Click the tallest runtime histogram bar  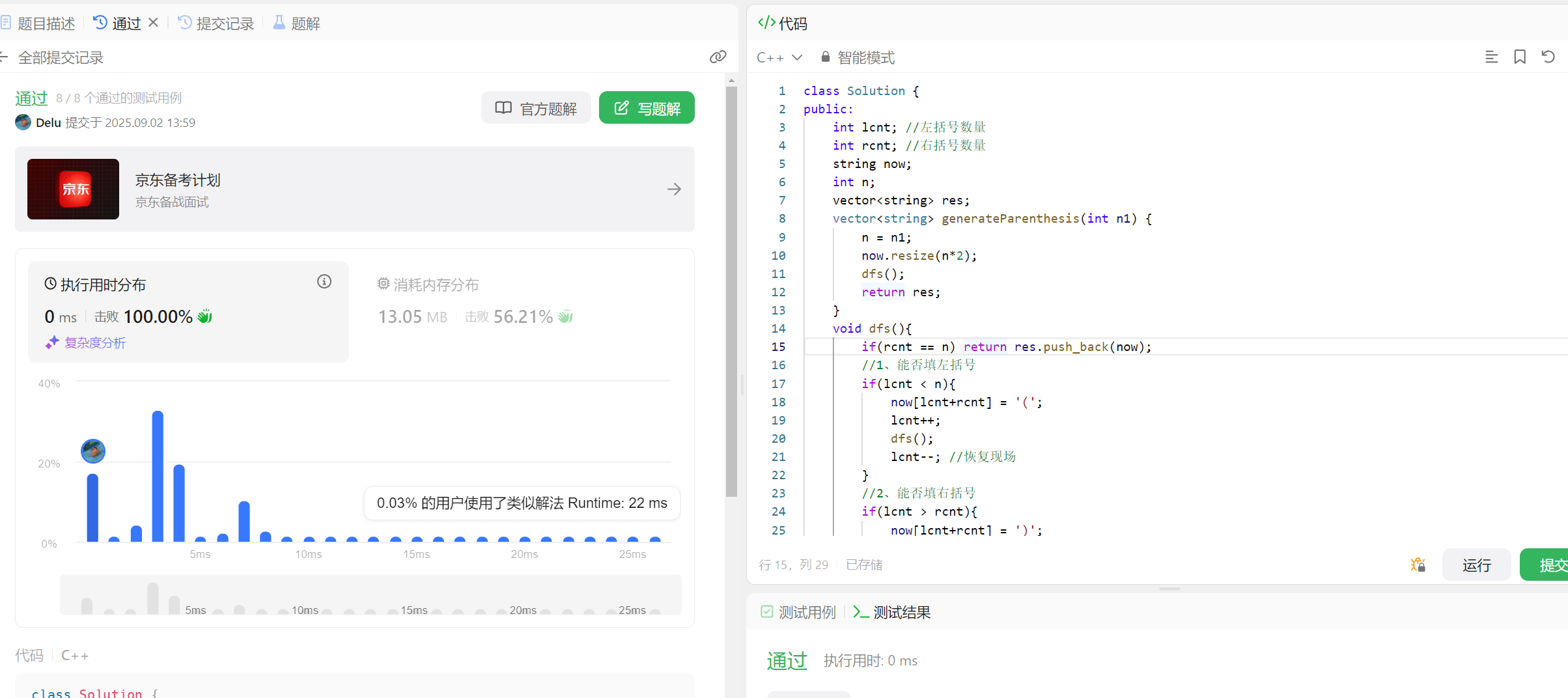click(158, 476)
